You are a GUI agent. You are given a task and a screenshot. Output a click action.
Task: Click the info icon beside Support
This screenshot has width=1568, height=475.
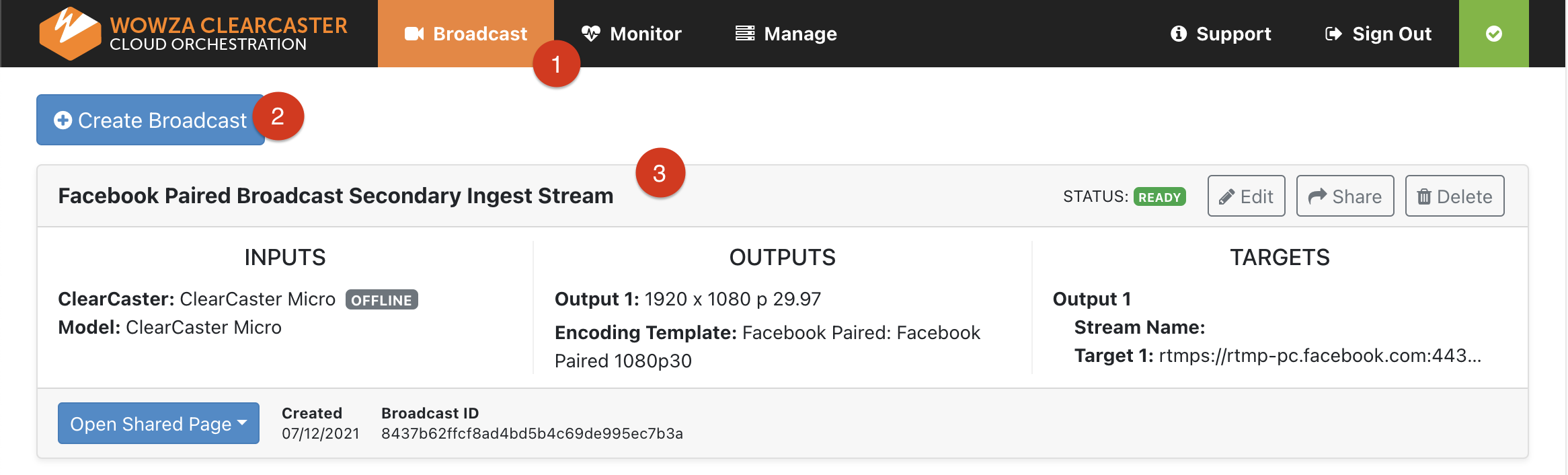tap(1178, 34)
